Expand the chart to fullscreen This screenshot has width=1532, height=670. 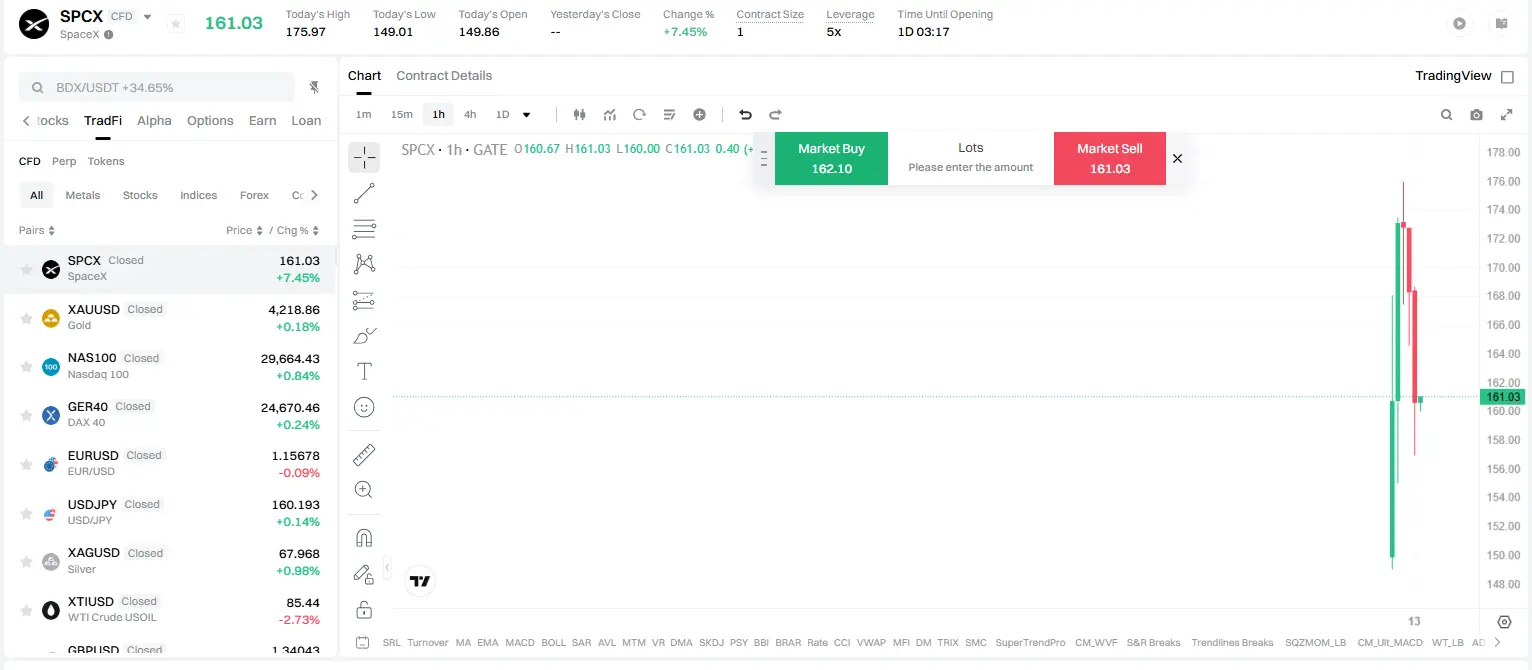1506,115
